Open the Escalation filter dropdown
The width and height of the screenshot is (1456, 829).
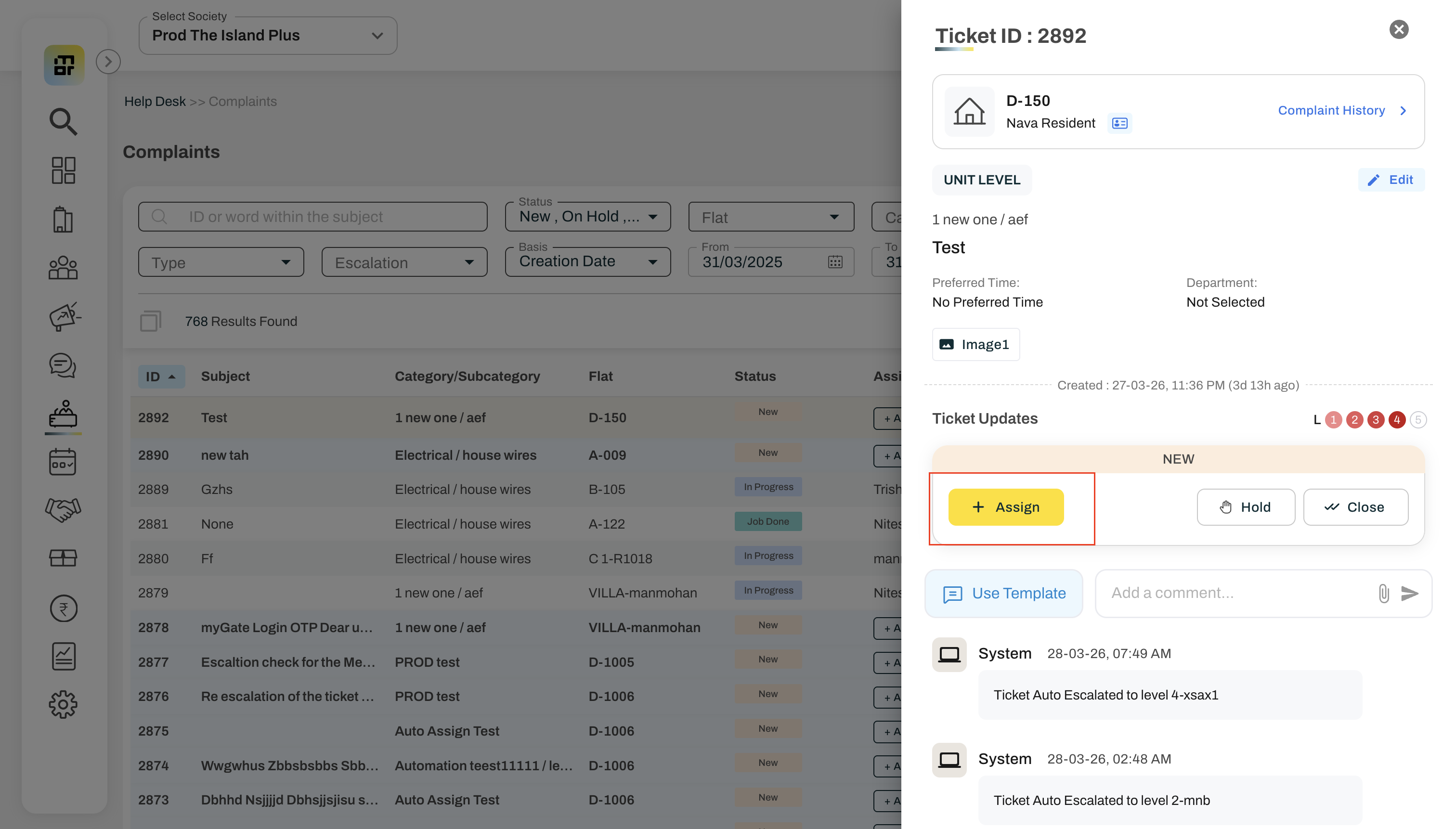point(404,262)
